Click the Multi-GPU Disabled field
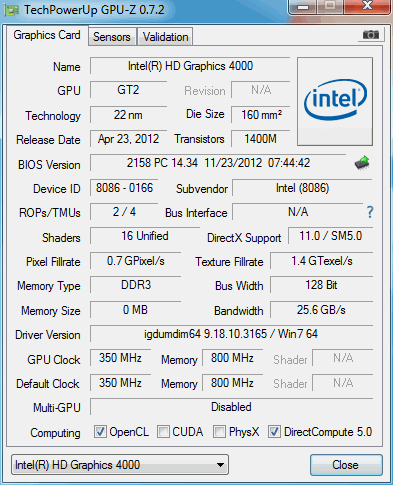Viewport: 393px width, 485px height. tap(231, 407)
